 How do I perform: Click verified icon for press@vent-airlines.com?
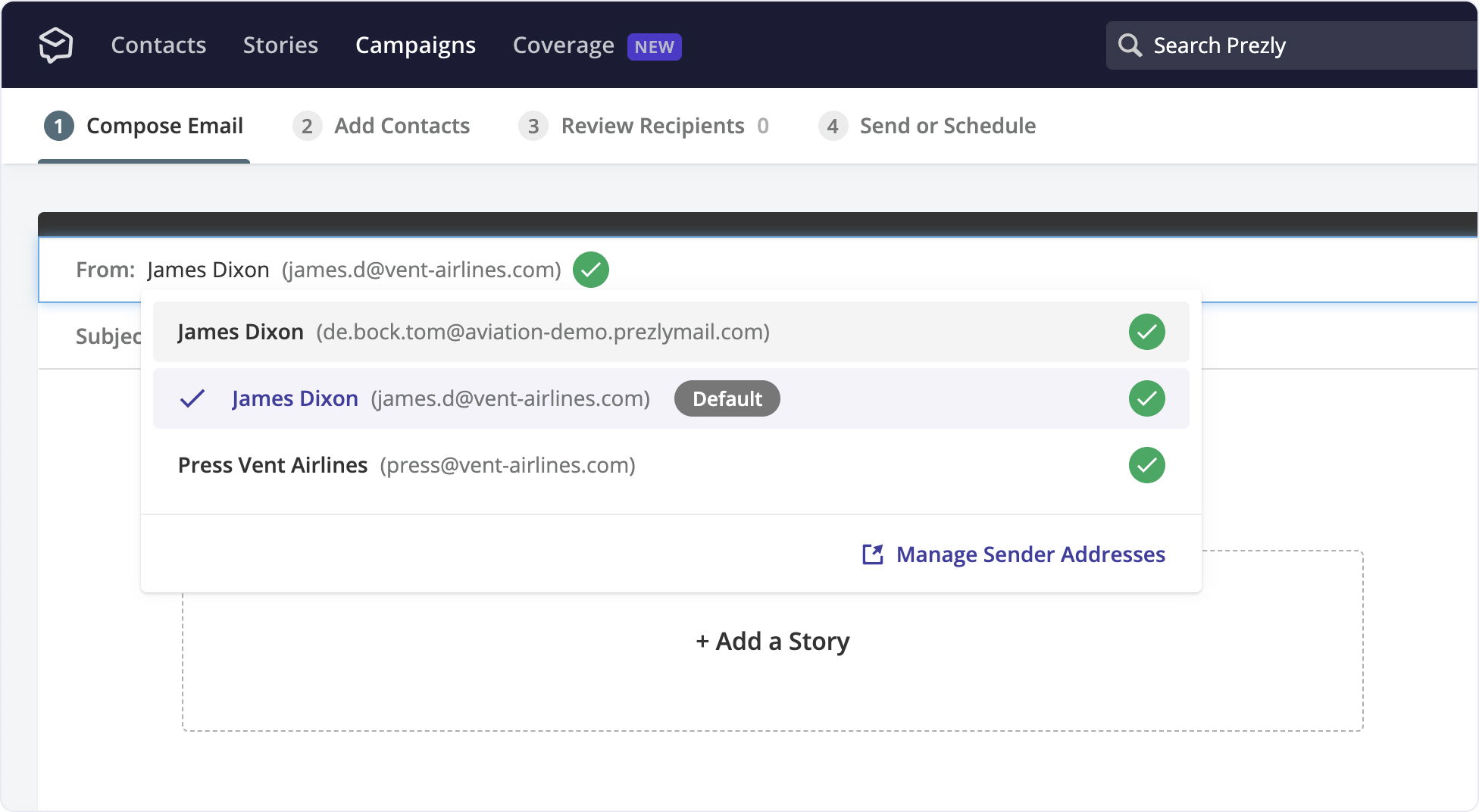click(x=1147, y=465)
